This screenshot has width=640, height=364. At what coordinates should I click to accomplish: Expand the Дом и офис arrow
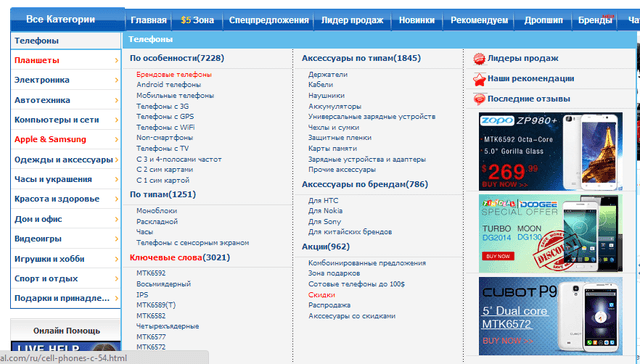tap(116, 219)
